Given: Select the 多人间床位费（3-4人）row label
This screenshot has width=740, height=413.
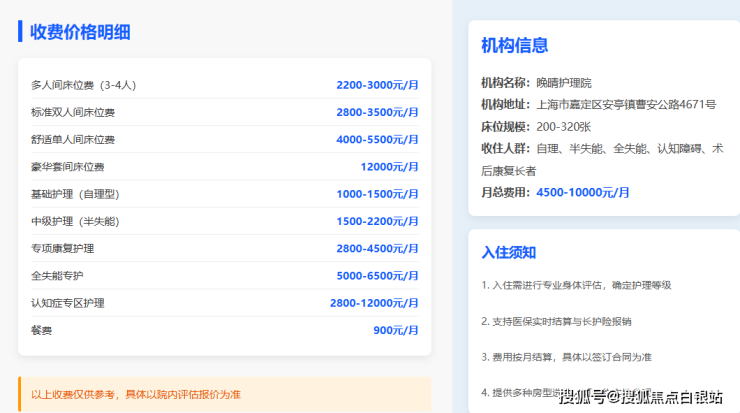Looking at the screenshot, I should click(84, 85).
